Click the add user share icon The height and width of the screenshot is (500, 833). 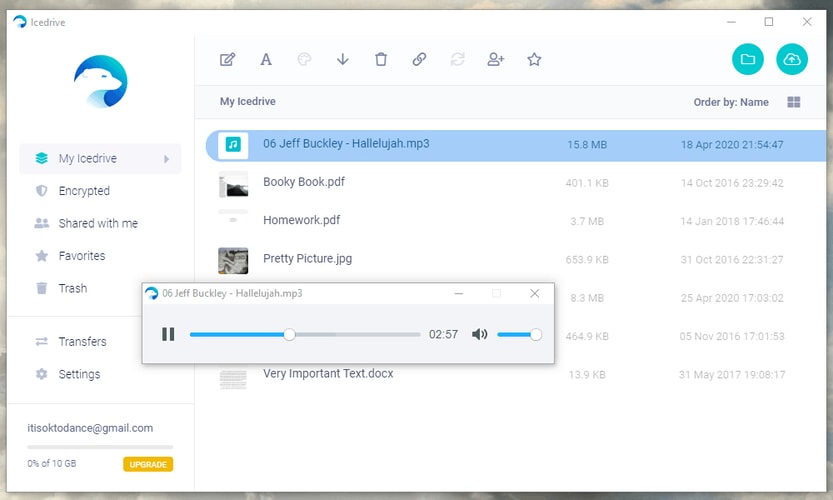(x=495, y=60)
